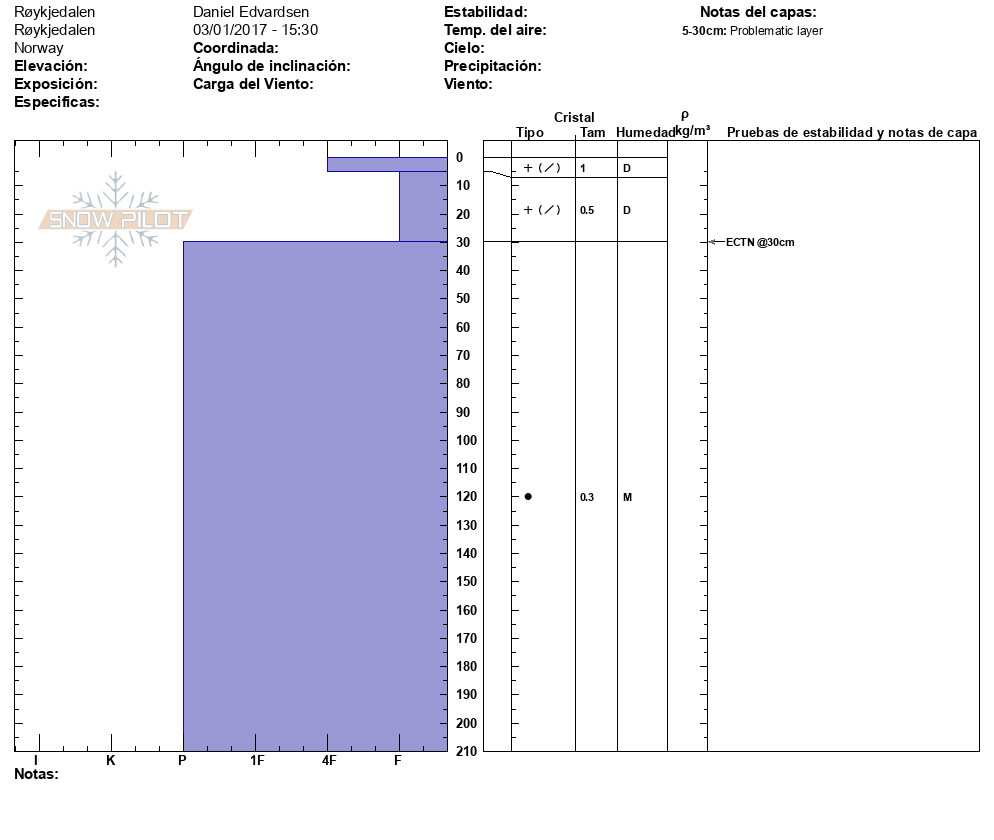994x840 pixels.
Task: Click the Temp. del aire label
Action: 495,30
